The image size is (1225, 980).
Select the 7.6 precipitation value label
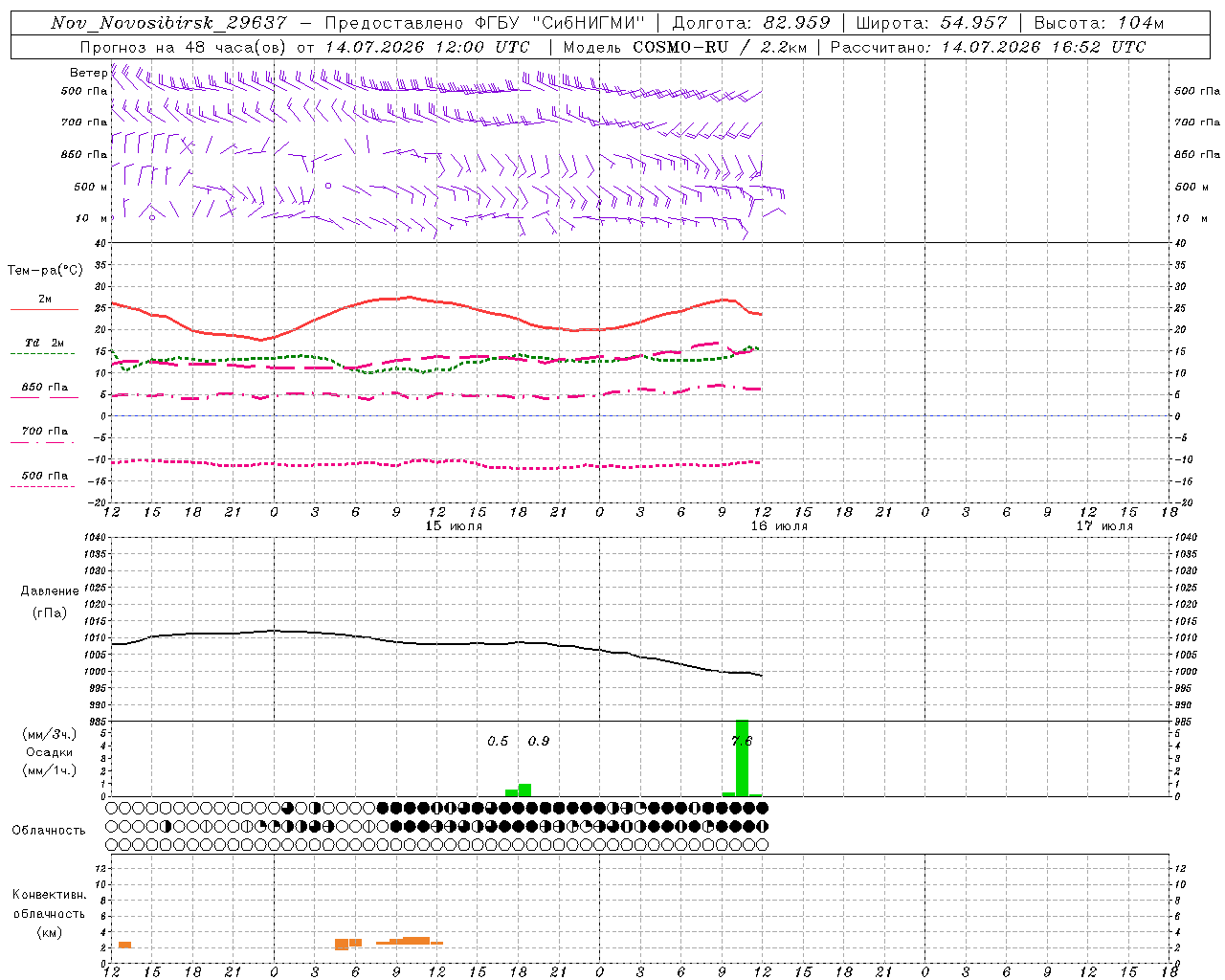[x=742, y=741]
